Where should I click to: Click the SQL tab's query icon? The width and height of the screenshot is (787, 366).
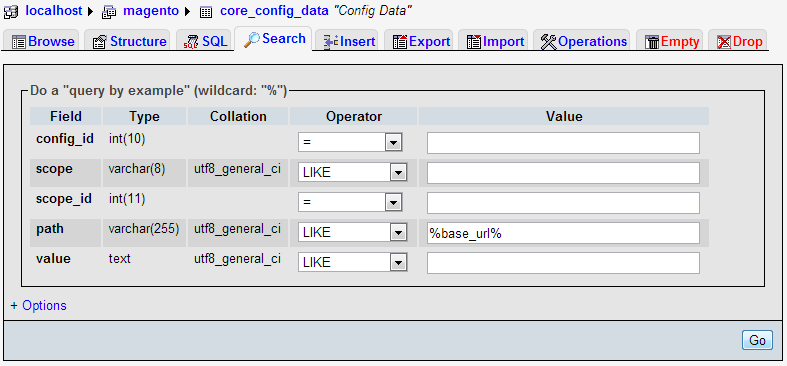pyautogui.click(x=191, y=42)
